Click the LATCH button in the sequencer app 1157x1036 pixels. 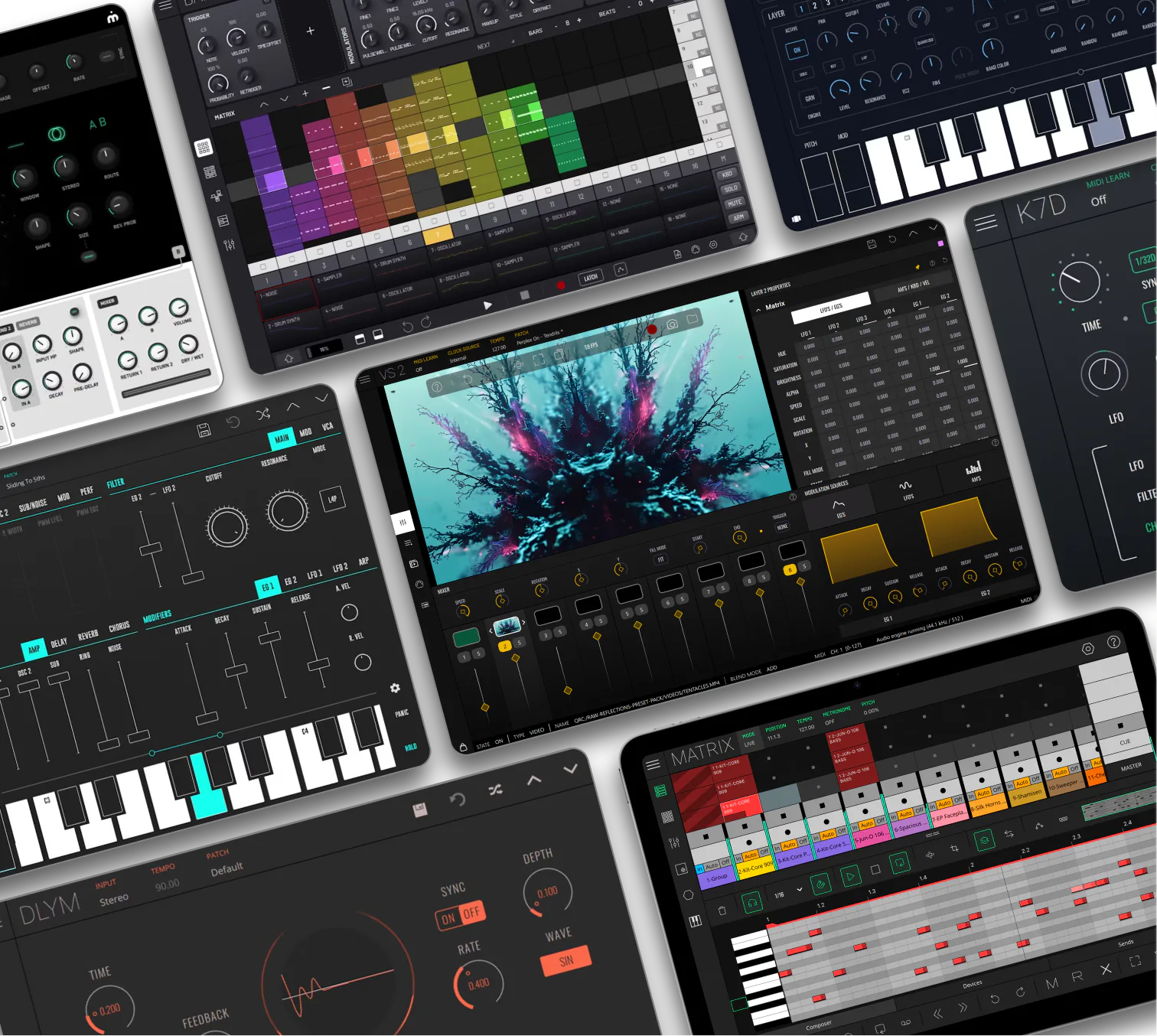click(590, 278)
